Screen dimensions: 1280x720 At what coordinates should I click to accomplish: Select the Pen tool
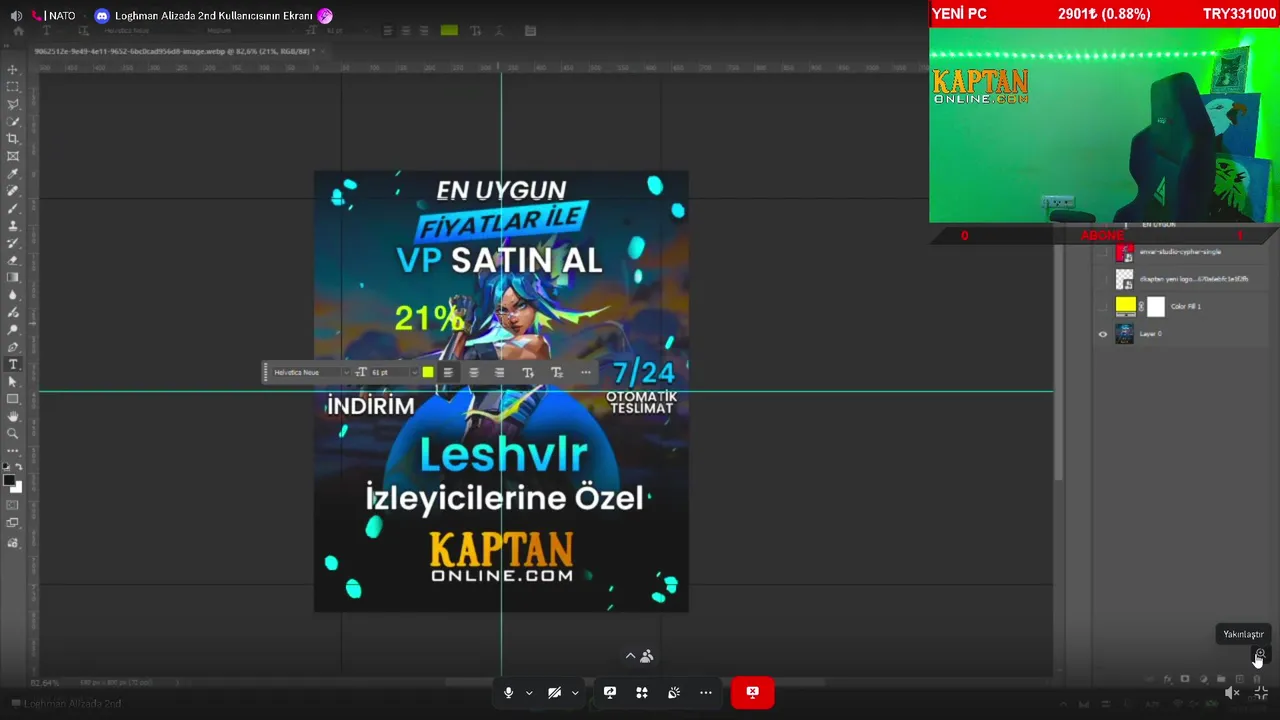(x=13, y=347)
